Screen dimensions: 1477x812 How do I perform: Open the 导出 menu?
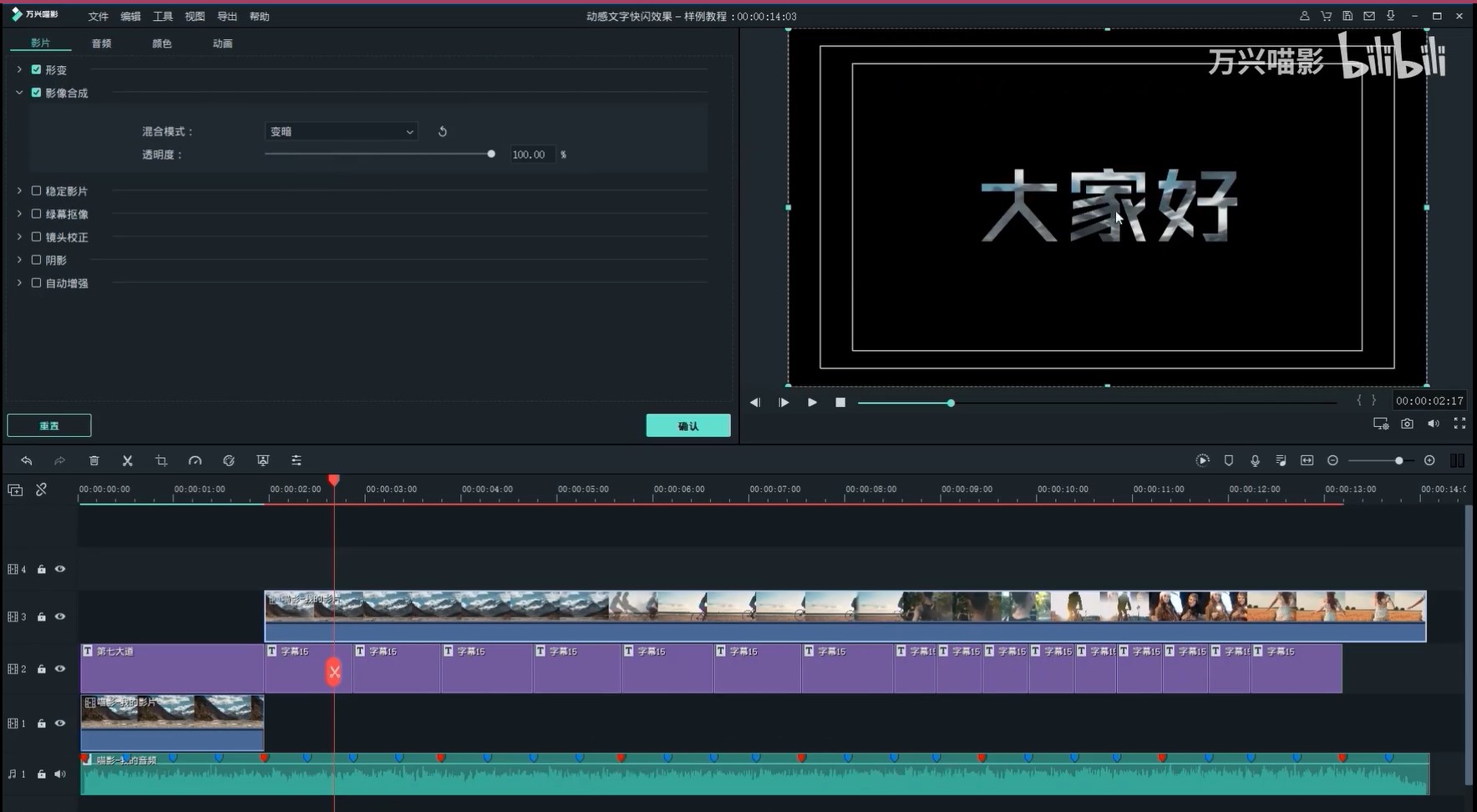pyautogui.click(x=226, y=16)
